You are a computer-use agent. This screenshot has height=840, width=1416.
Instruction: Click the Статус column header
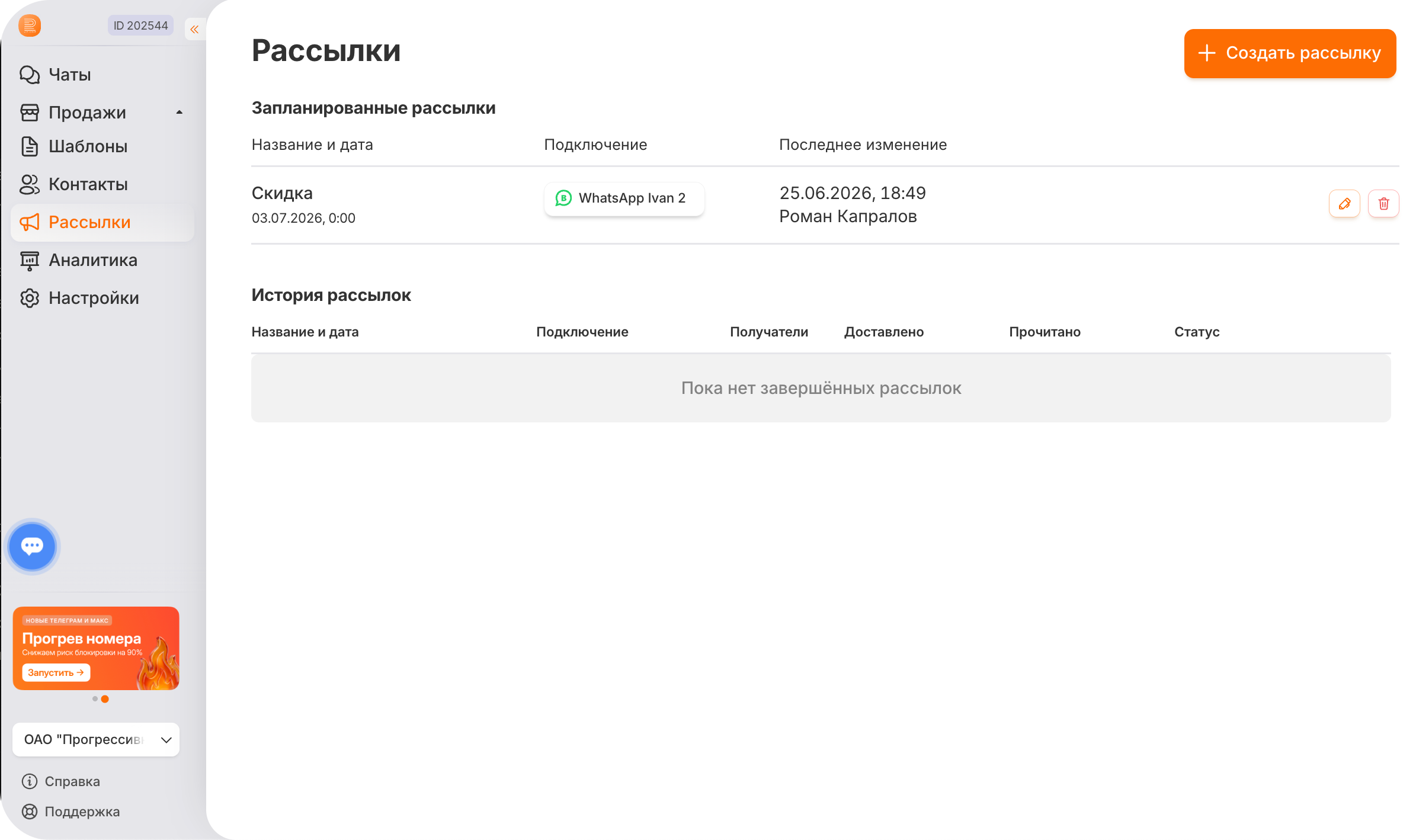pos(1197,332)
